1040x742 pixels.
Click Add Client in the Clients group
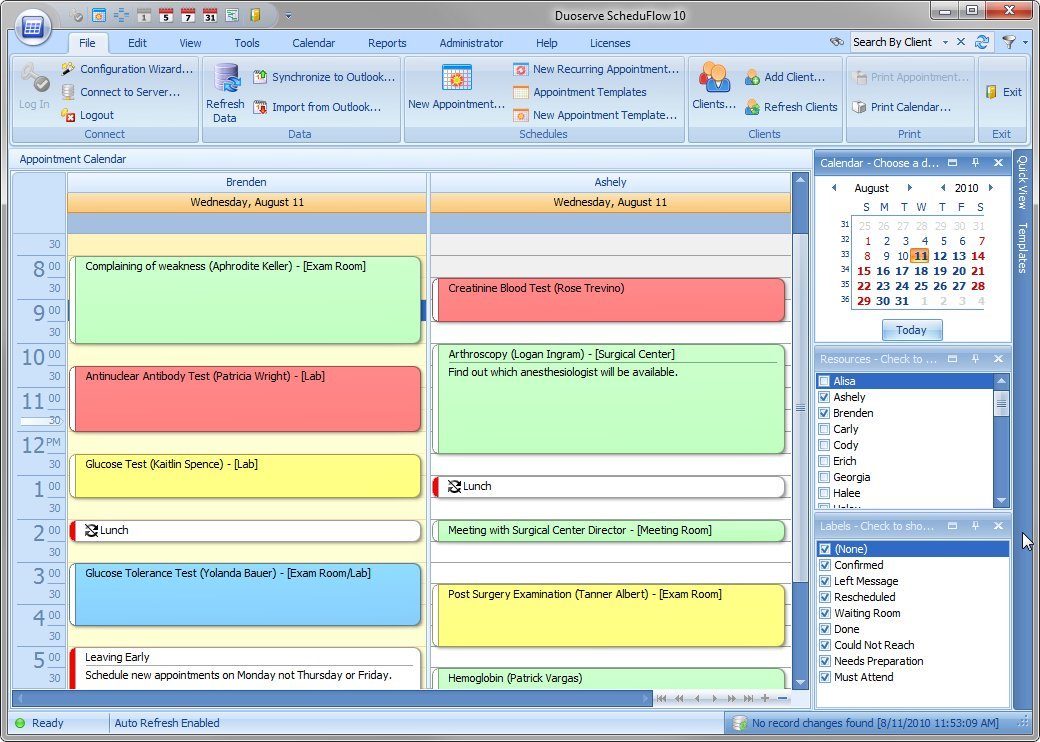(795, 75)
